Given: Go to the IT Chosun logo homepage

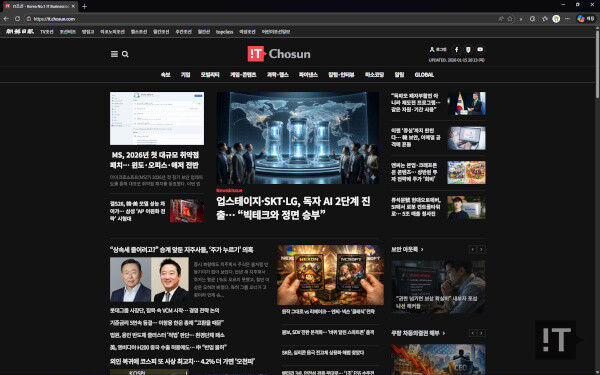Looking at the screenshot, I should tap(279, 54).
